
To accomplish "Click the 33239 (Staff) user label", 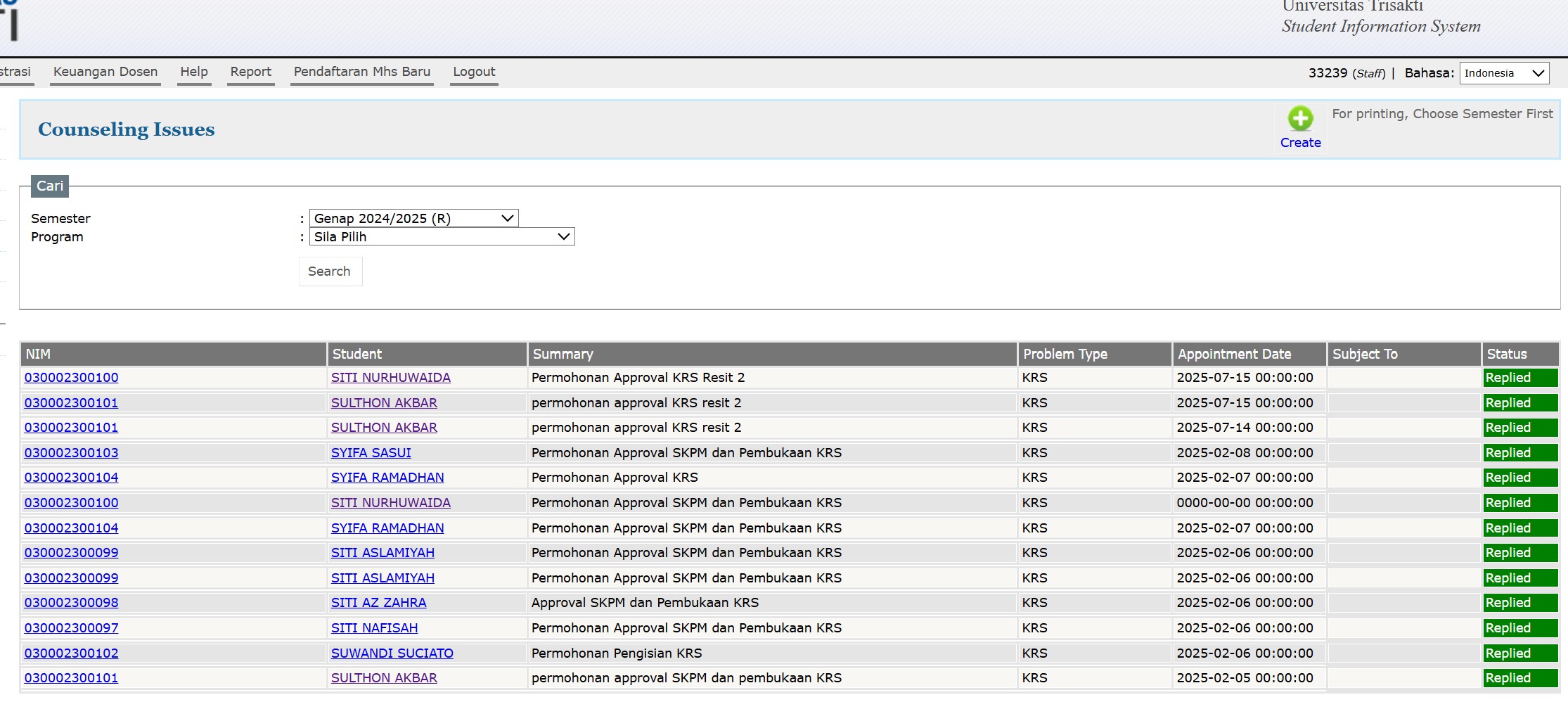I will (x=1347, y=73).
